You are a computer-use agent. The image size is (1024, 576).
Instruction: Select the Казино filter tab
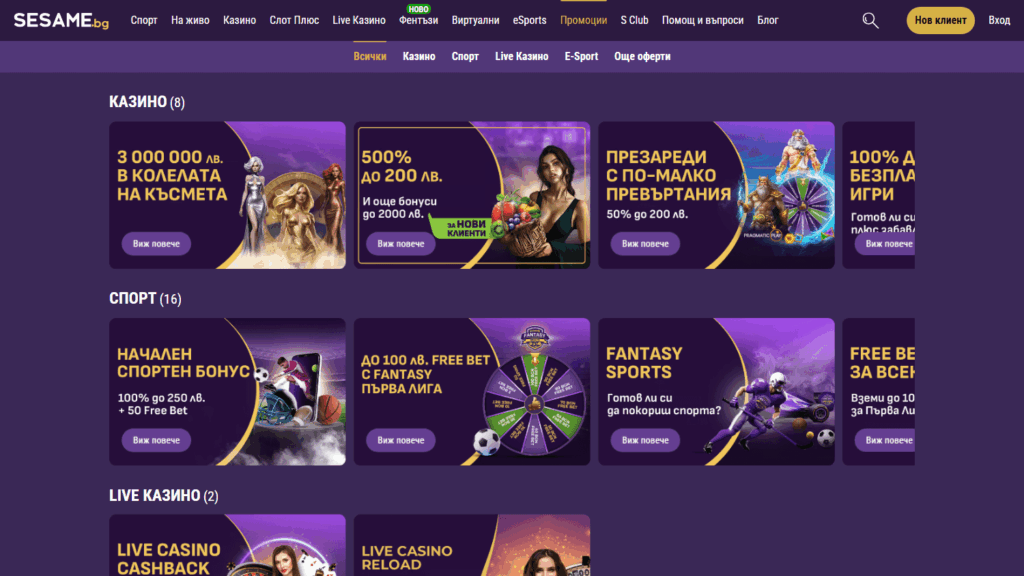click(419, 56)
